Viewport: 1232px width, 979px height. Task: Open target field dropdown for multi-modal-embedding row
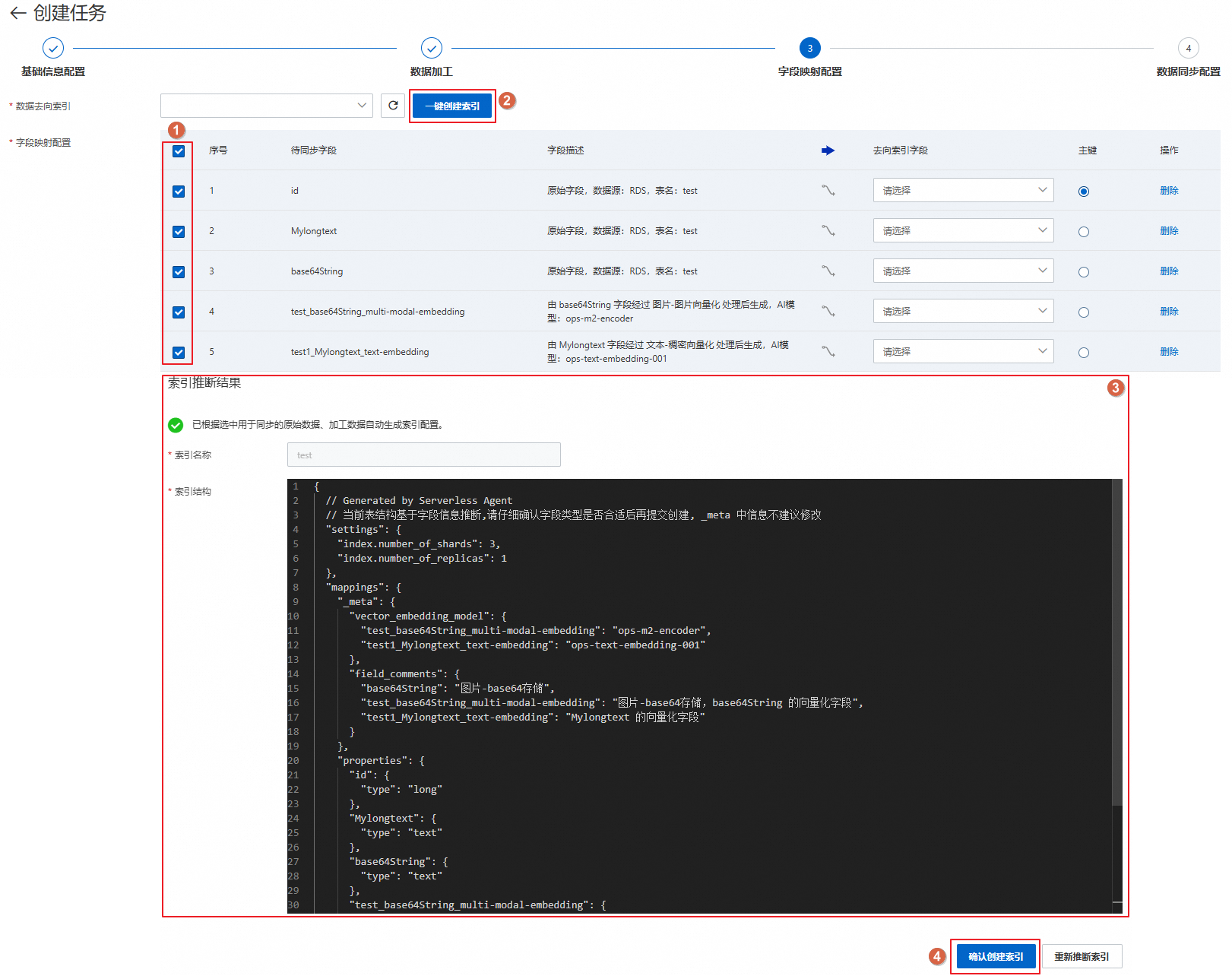click(964, 311)
